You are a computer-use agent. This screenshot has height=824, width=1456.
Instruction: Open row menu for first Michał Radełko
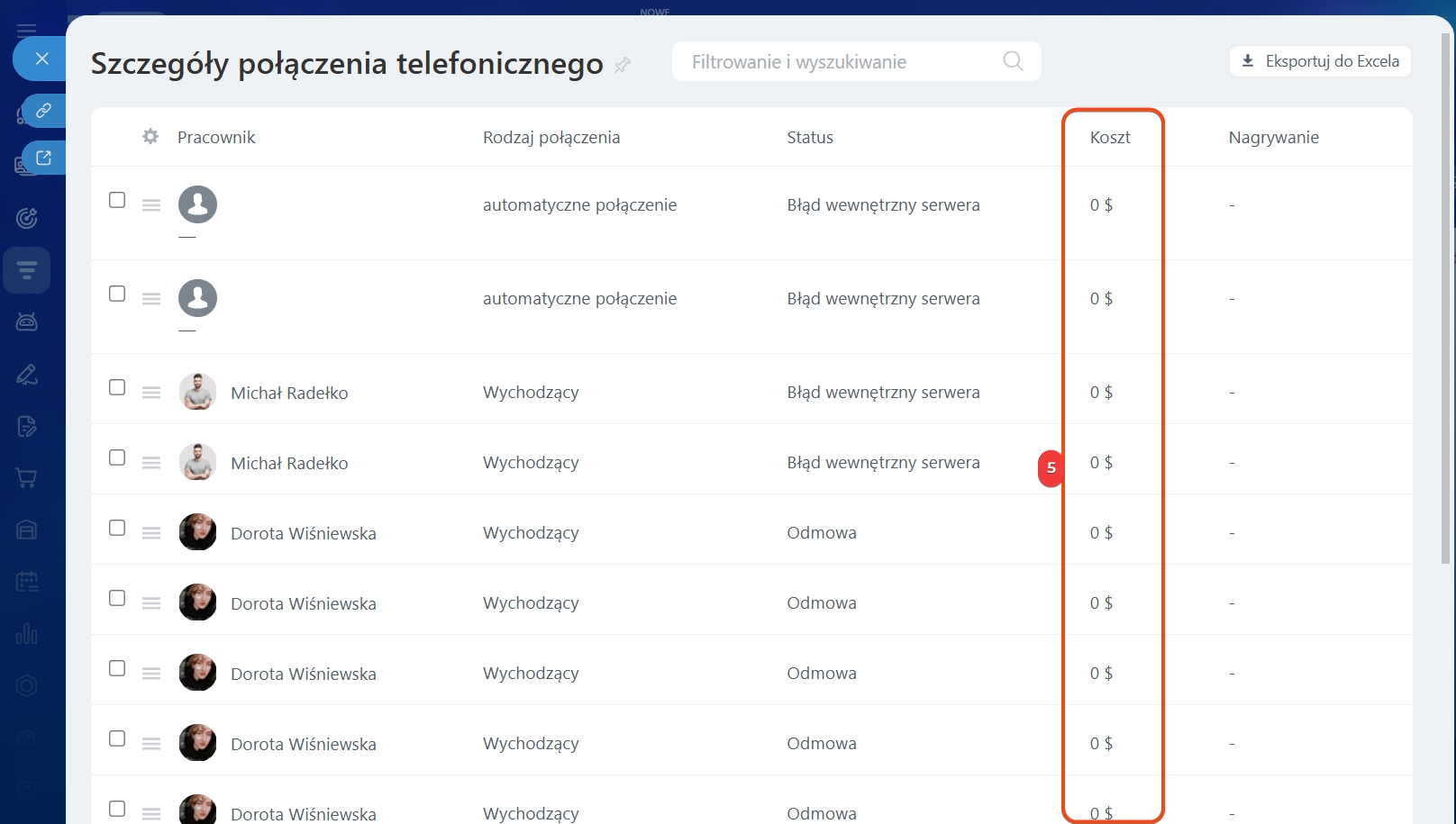coord(151,393)
